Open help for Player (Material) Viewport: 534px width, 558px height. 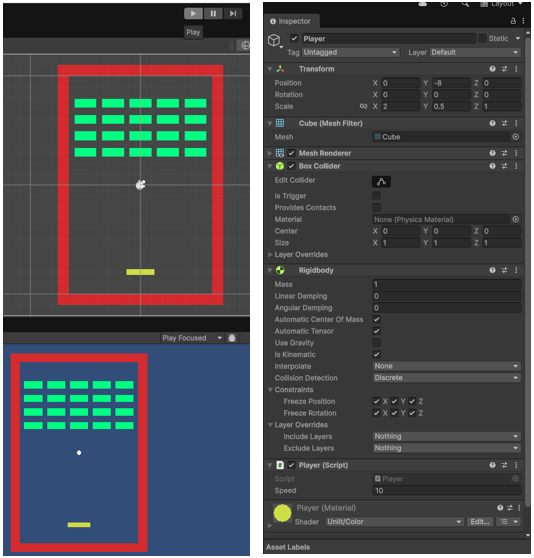click(500, 508)
